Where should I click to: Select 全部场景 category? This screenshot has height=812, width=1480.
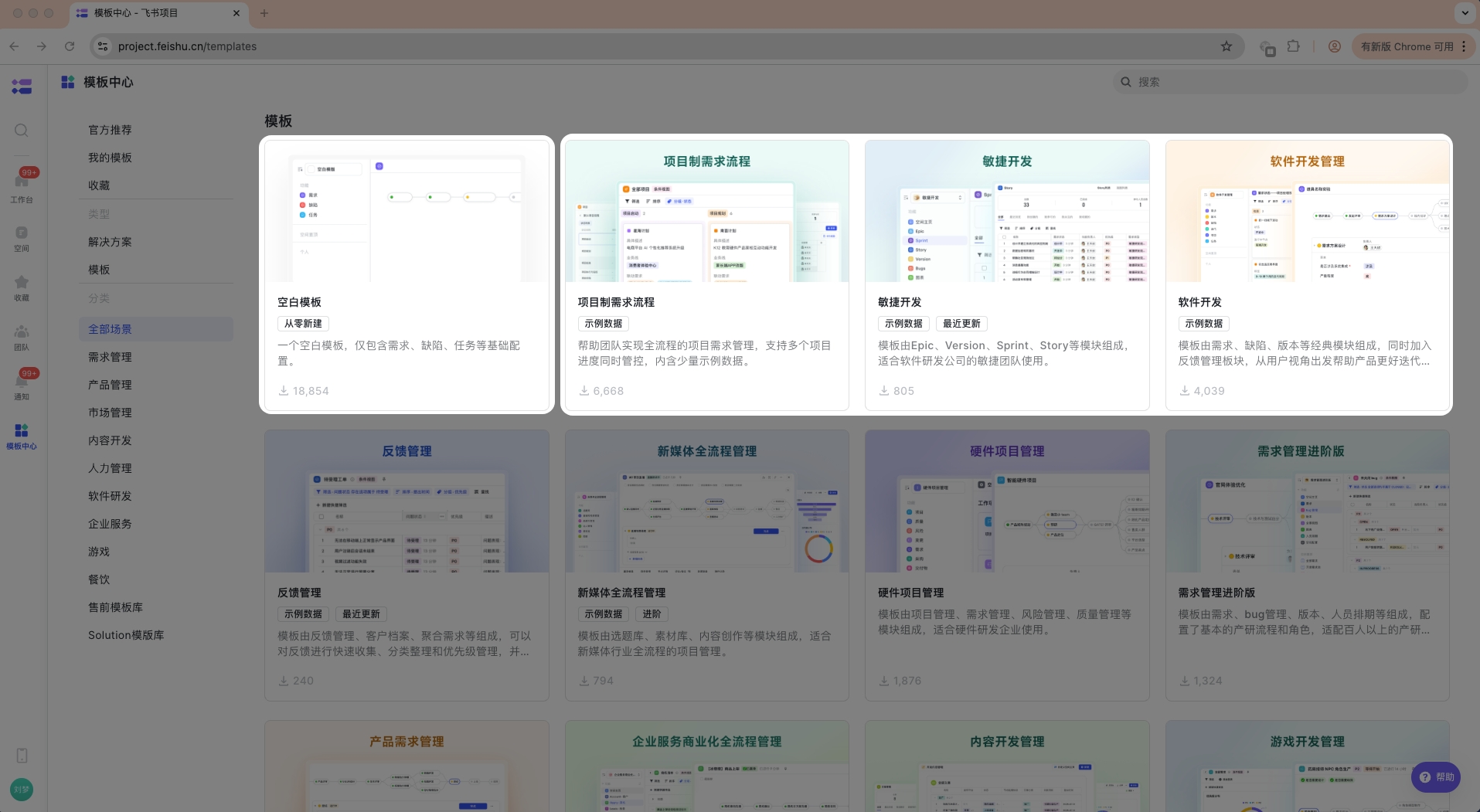[x=156, y=329]
